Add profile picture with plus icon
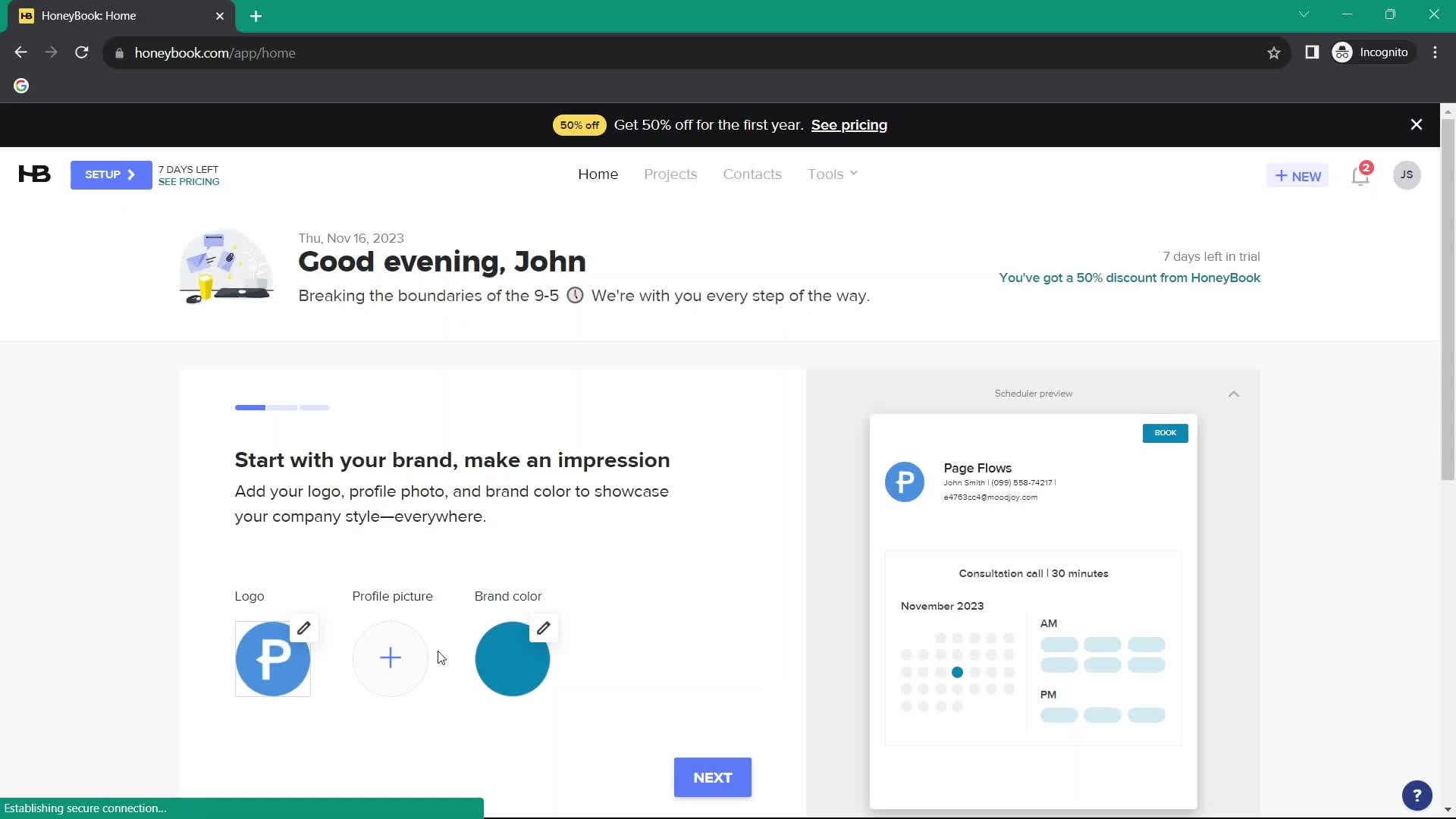Image resolution: width=1456 pixels, height=819 pixels. coord(391,657)
